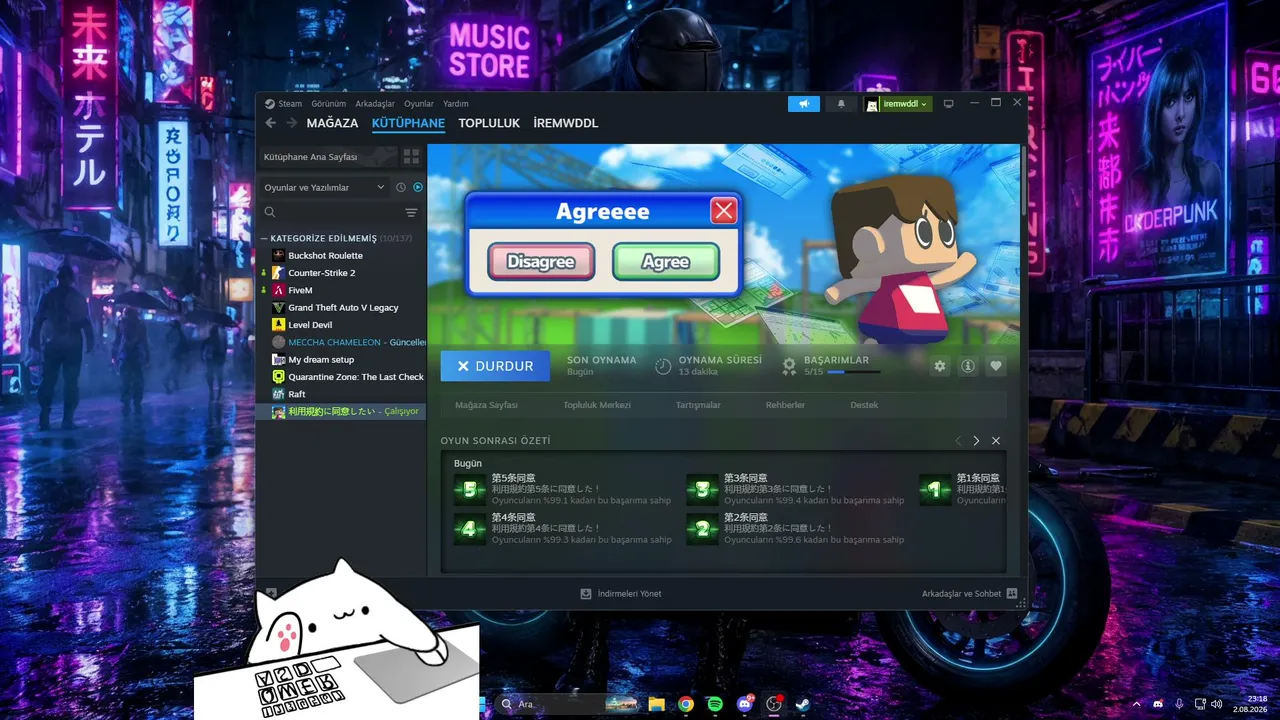Open advanced library filter options

[x=411, y=213]
